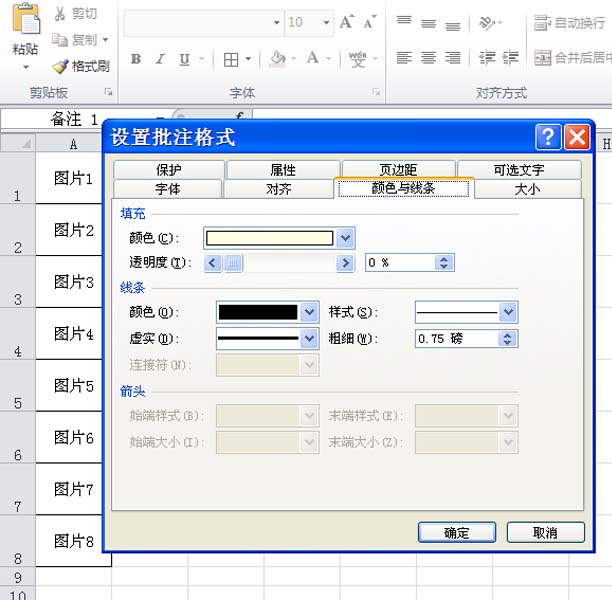612x600 pixels.
Task: Click the cell Borders icon
Action: point(231,59)
